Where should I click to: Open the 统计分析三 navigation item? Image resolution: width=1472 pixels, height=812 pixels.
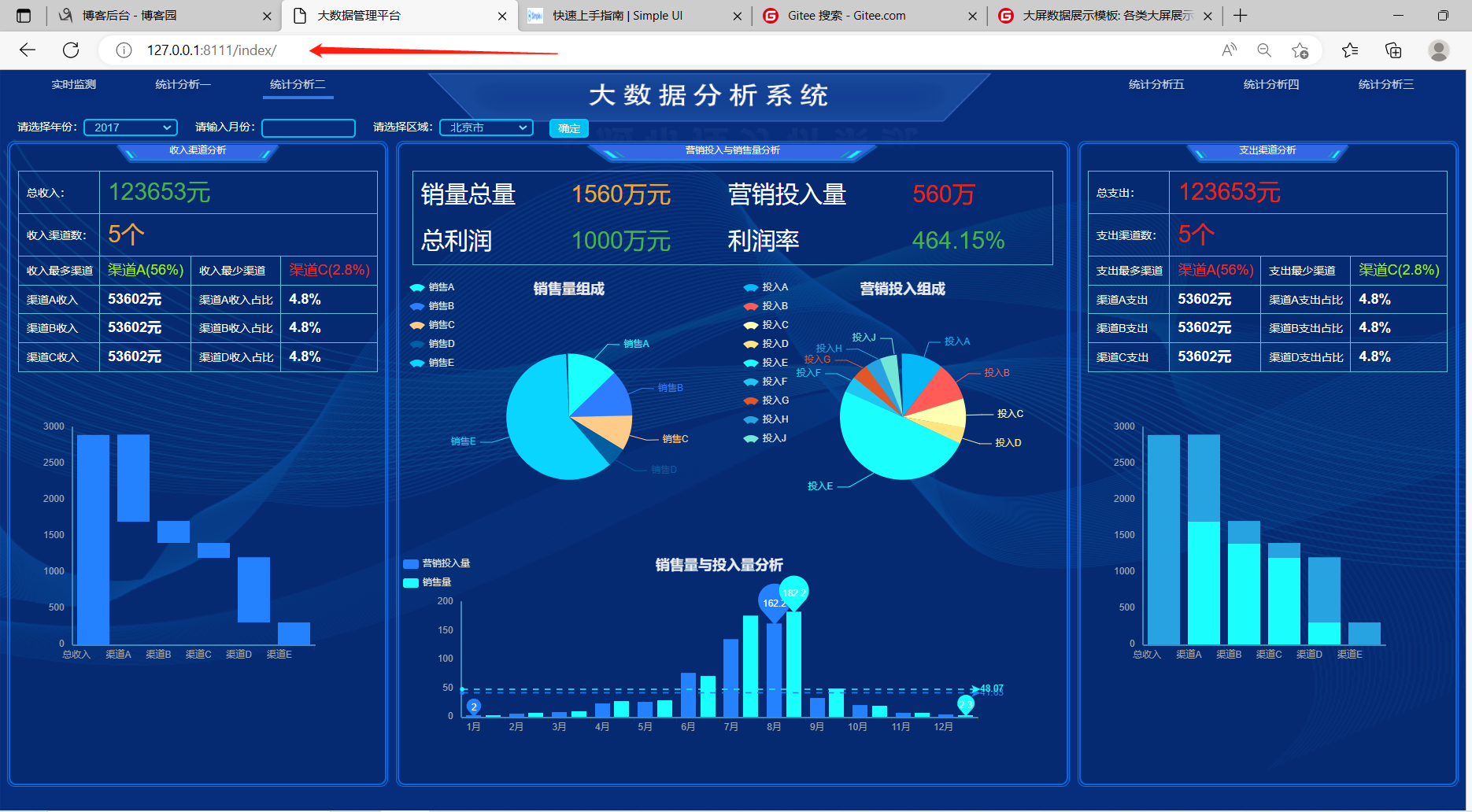pyautogui.click(x=1386, y=84)
